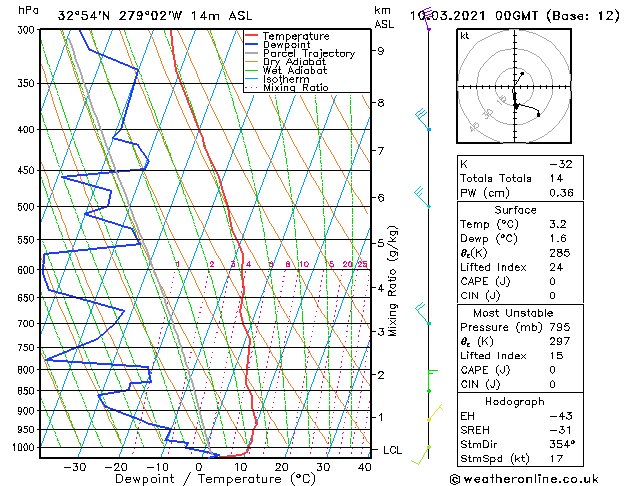Select the Parcel Trajectory legend entry

pos(300,54)
